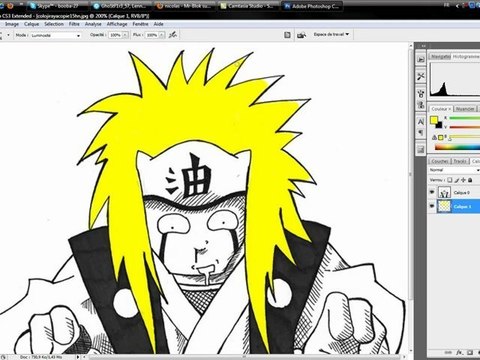Open the brush preset picker arrow
Image resolution: width=480 pixels, height=360 pixels.
pos(8,35)
